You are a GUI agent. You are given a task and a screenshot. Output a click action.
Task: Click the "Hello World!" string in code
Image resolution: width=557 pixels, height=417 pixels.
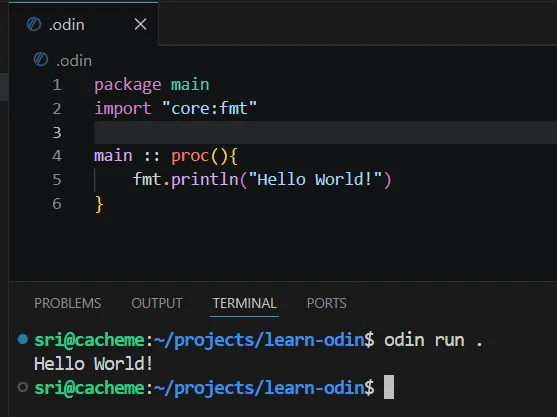pos(315,179)
